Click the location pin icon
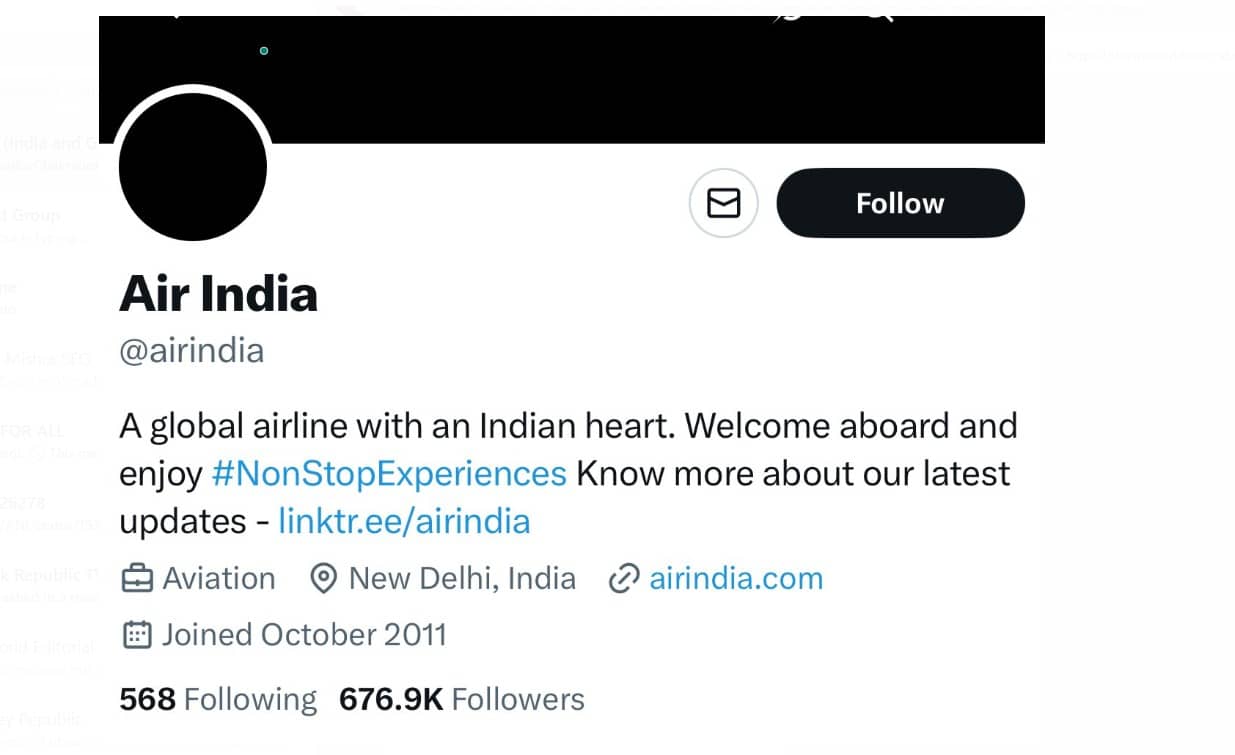This screenshot has width=1235, height=755. (x=323, y=579)
